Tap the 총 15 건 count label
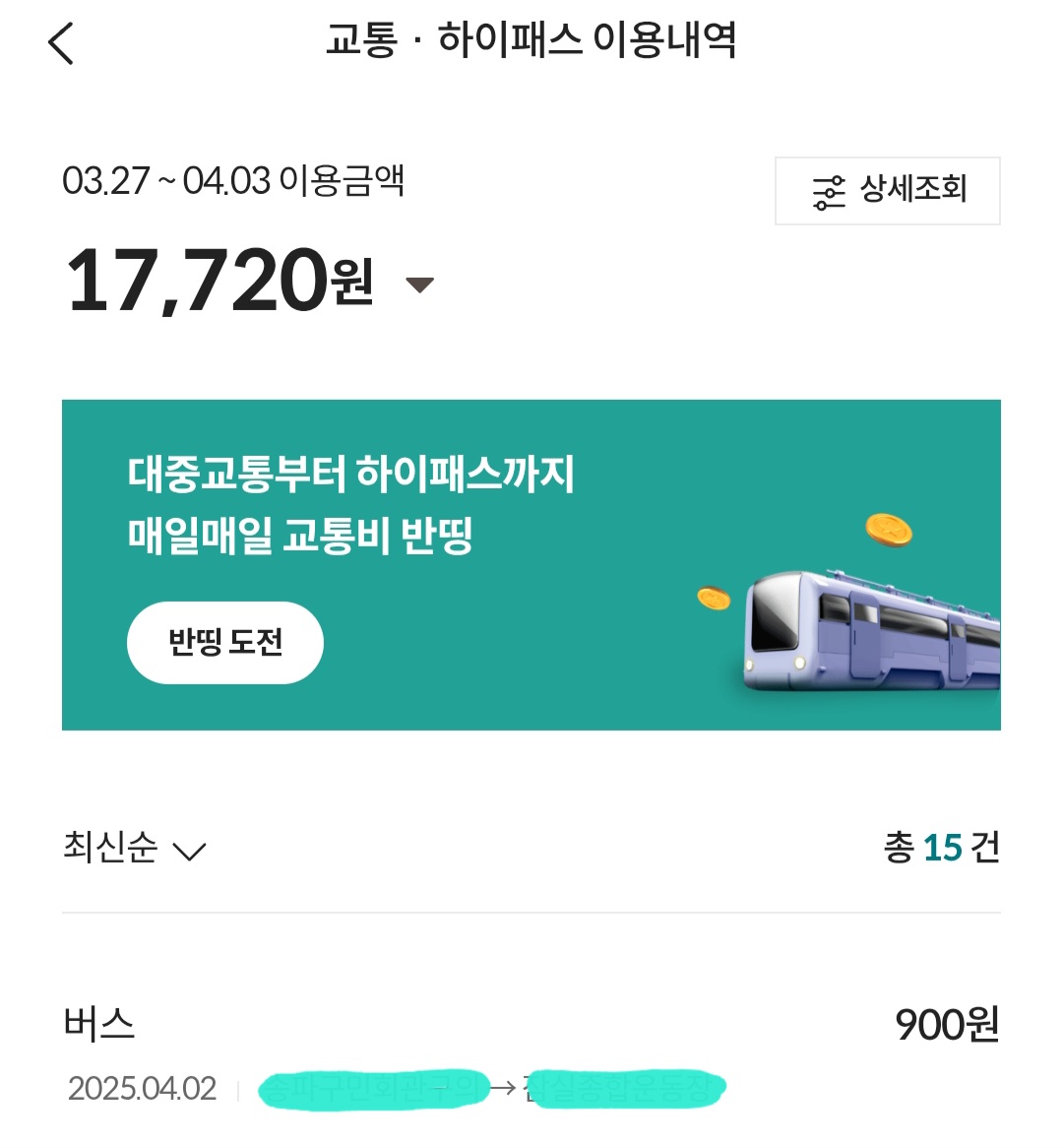Viewport: 1063px width, 1148px height. tap(941, 848)
